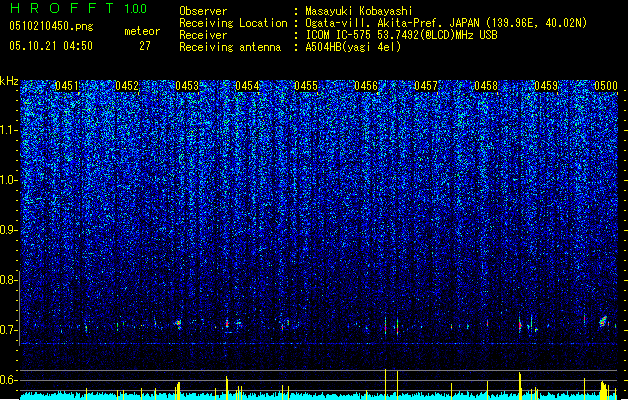Viewport: 629px width, 400px height.
Task: Select the file name 0510210450.png
Action: pyautogui.click(x=51, y=26)
